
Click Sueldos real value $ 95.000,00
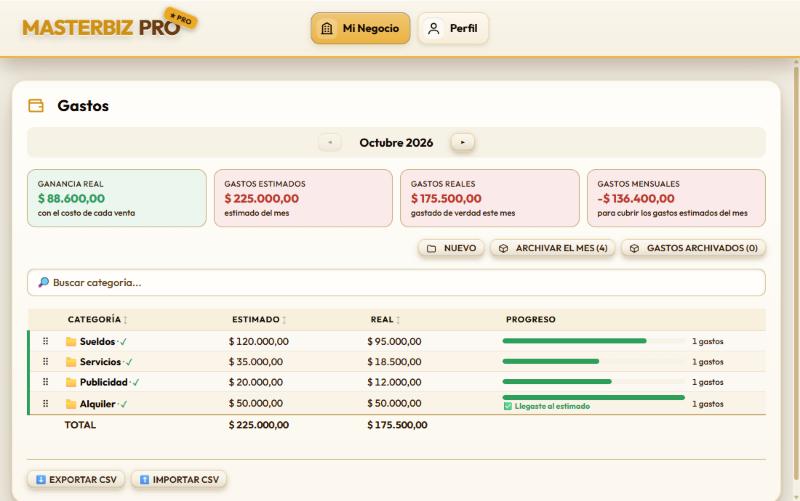tap(394, 342)
